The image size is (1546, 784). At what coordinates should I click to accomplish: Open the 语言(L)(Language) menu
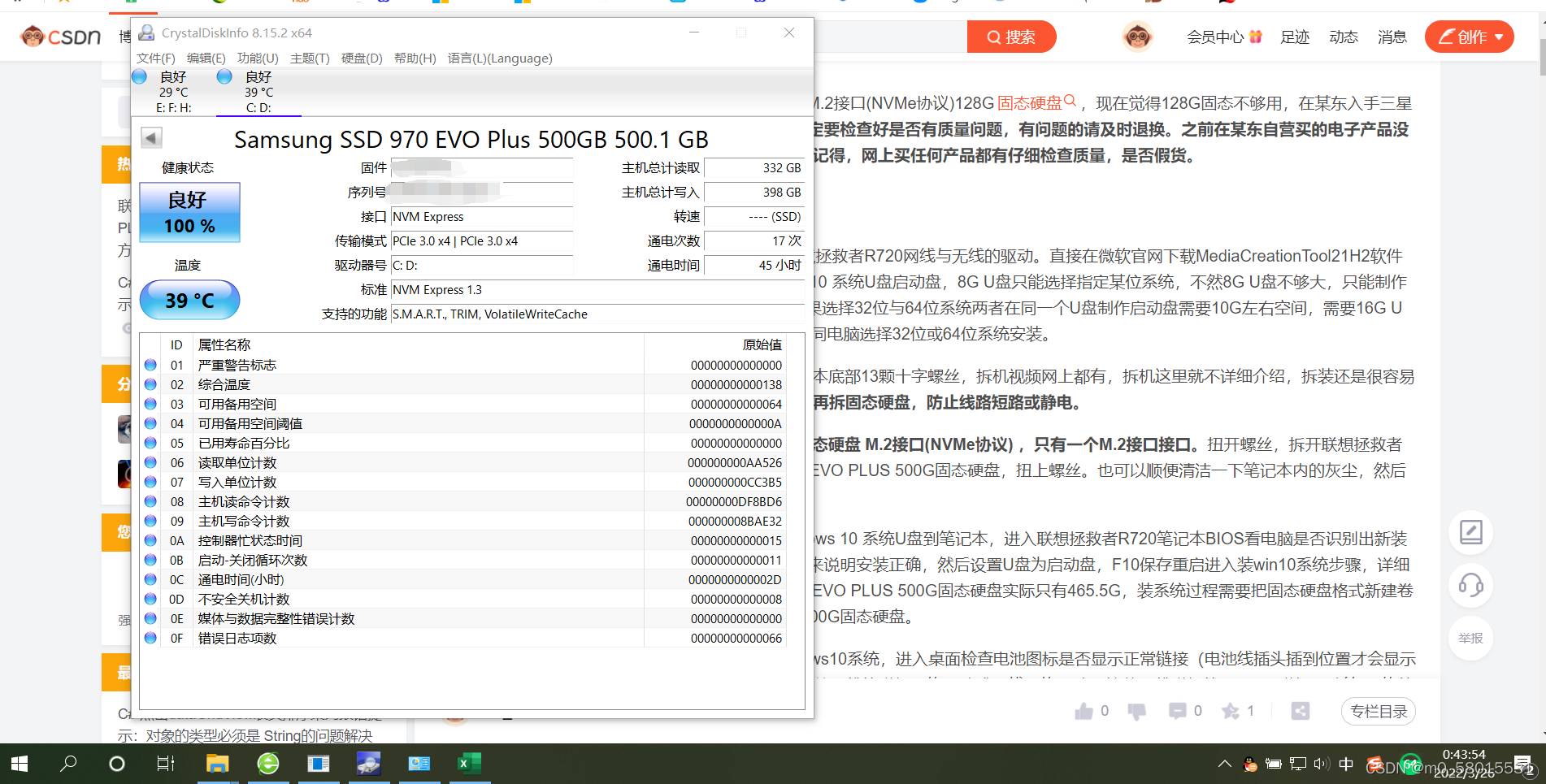(x=500, y=58)
